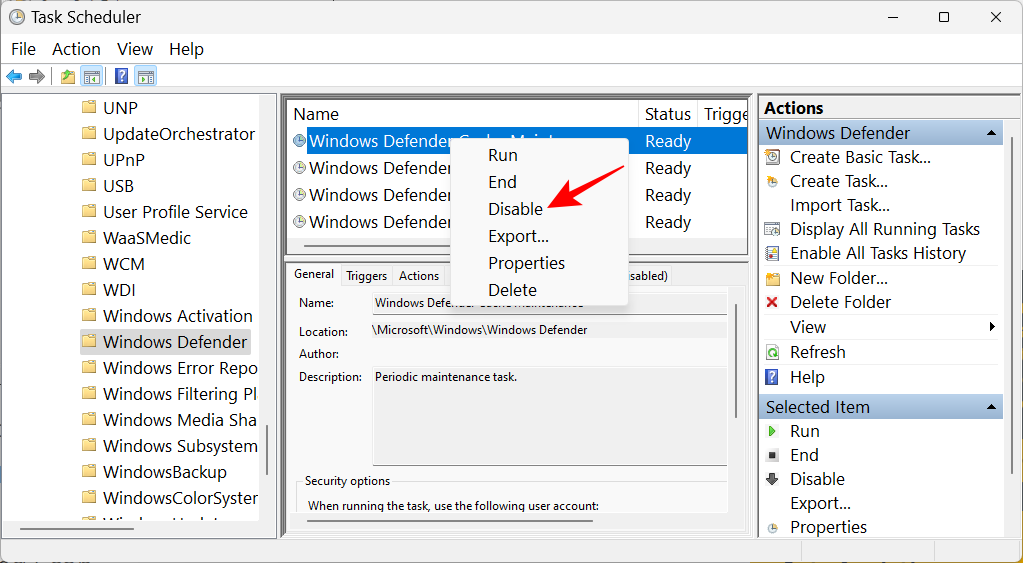Toggle the Show/Hide Action Pane toolbar icon
Viewport: 1023px width, 563px height.
tap(146, 76)
